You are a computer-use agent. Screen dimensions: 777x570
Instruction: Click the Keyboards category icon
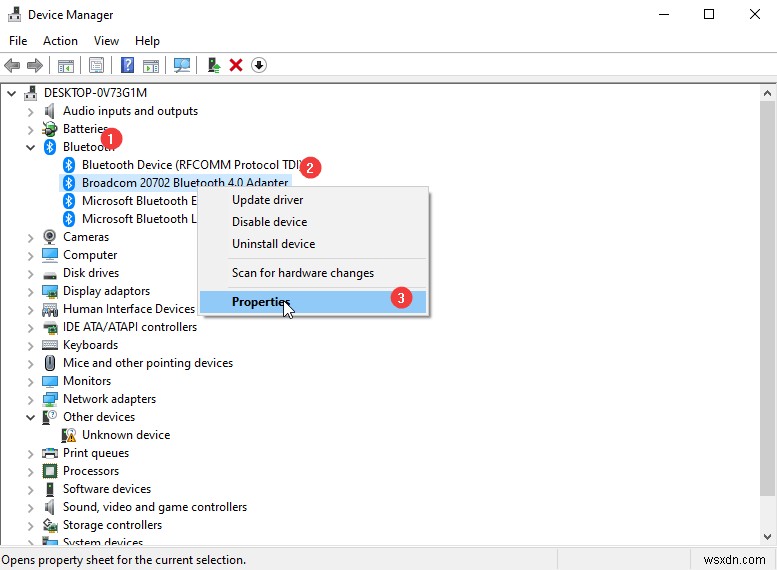[50, 345]
